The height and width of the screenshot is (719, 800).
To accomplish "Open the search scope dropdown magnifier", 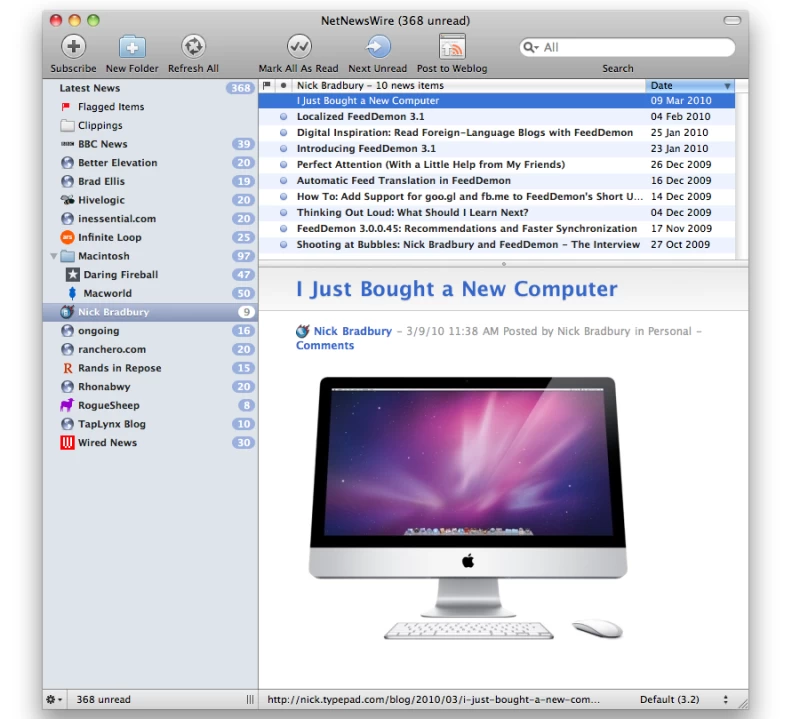I will tap(531, 48).
